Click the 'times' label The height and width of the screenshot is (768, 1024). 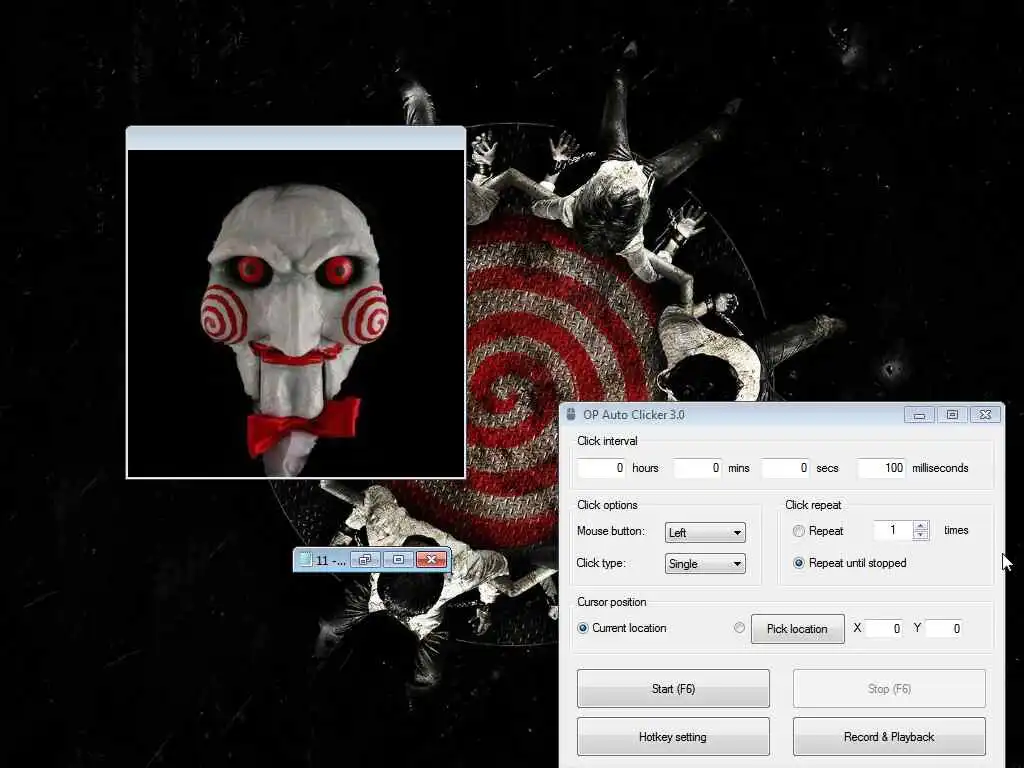tap(956, 530)
